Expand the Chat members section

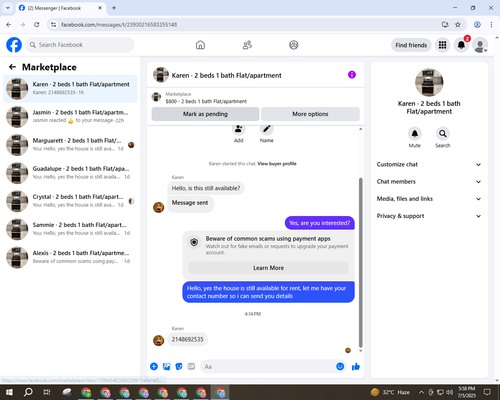click(x=429, y=182)
